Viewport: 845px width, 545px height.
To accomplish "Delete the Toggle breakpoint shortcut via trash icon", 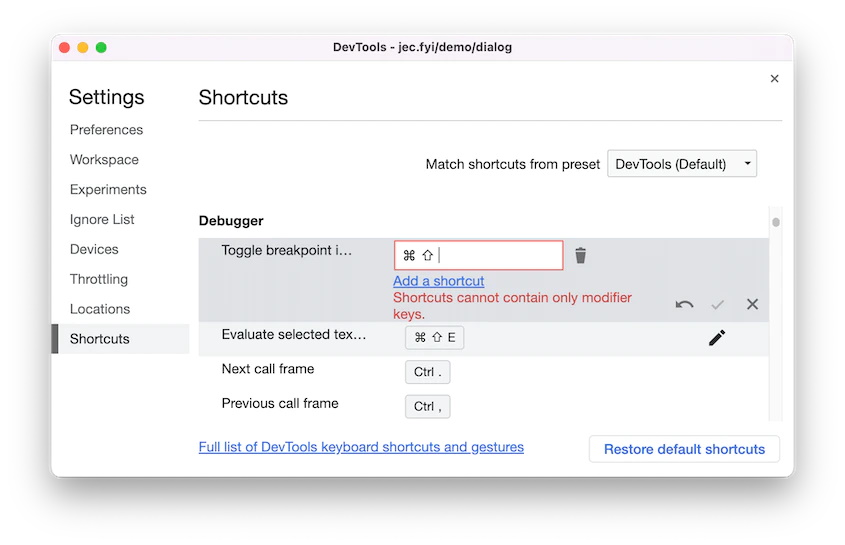I will tap(580, 255).
